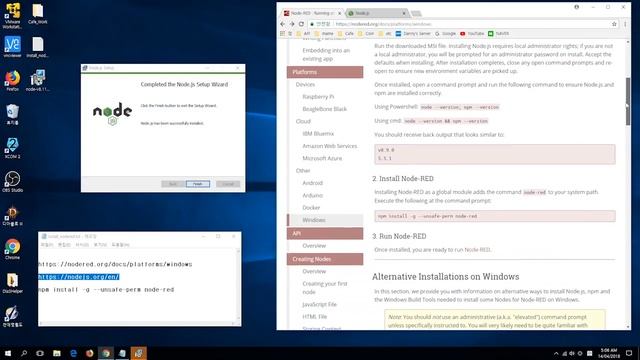Open Chrome's three-dot menu
The height and width of the screenshot is (360, 640).
[x=625, y=24]
